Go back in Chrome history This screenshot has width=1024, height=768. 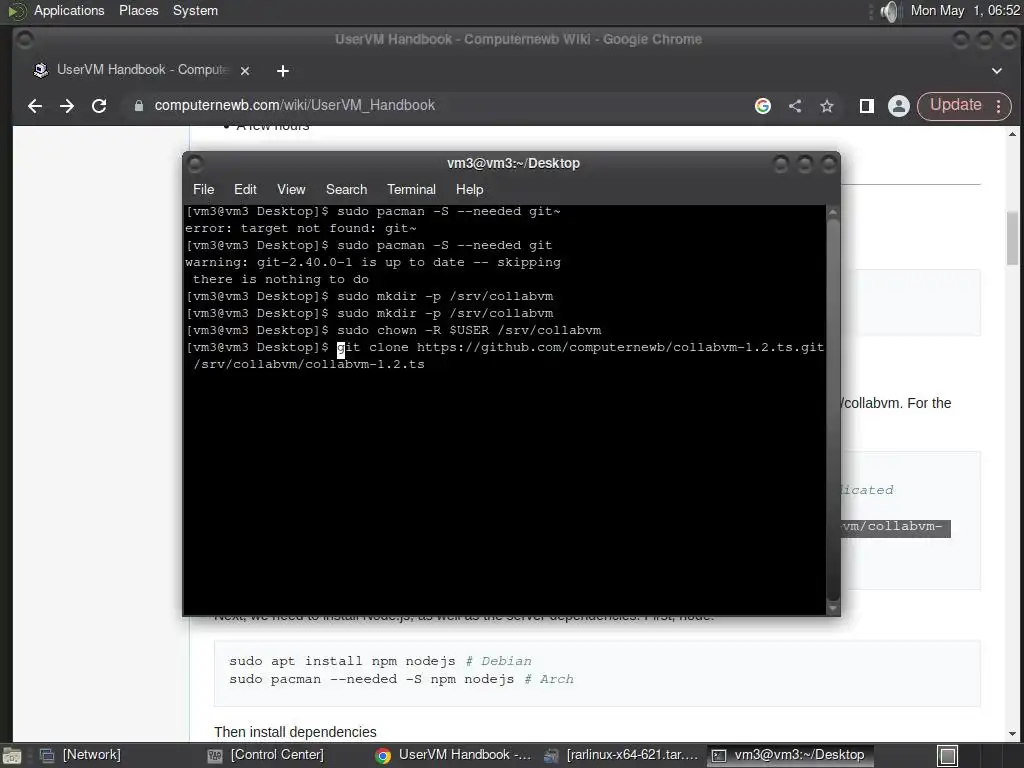[x=35, y=106]
